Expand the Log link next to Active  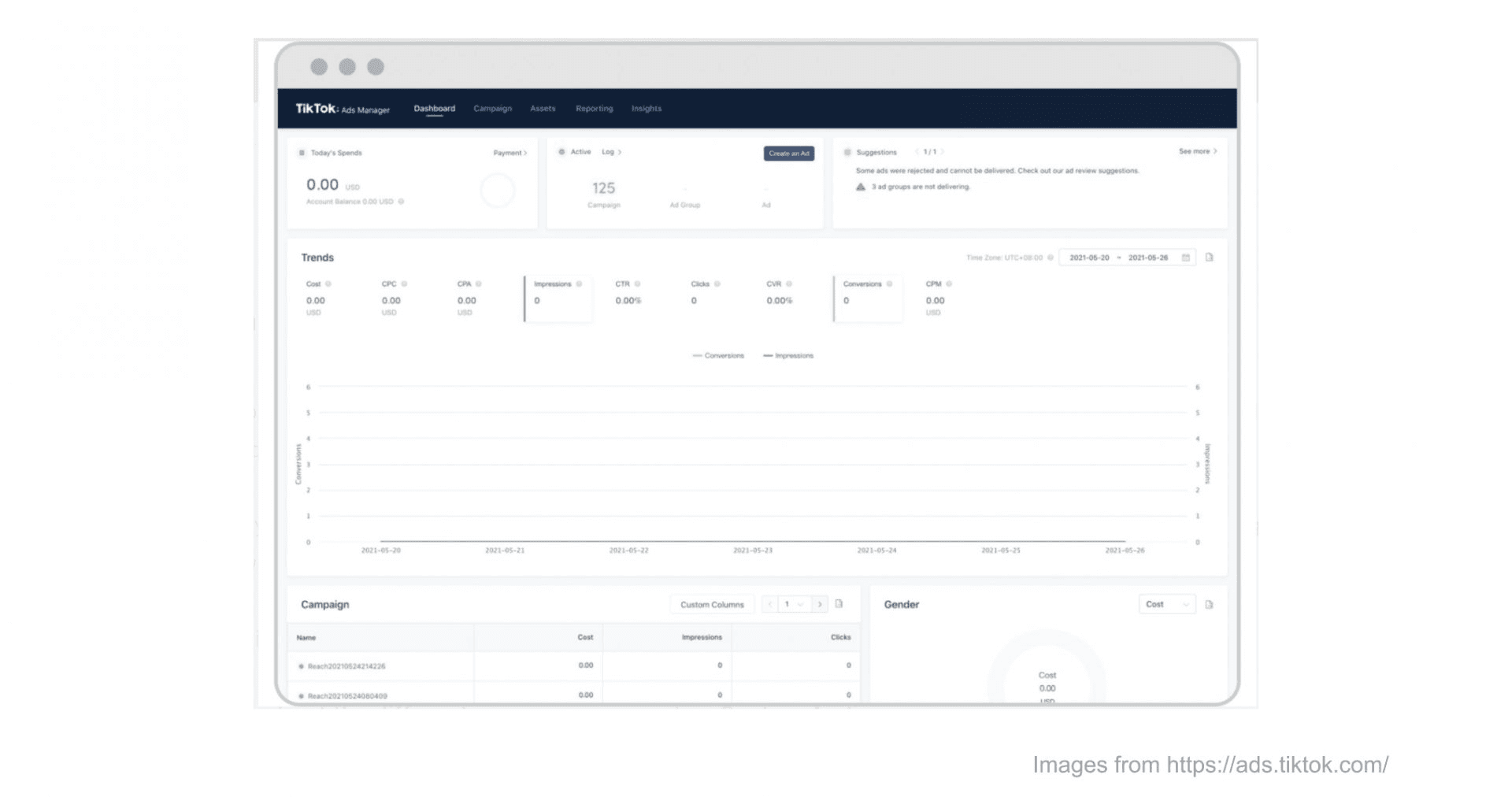[611, 152]
